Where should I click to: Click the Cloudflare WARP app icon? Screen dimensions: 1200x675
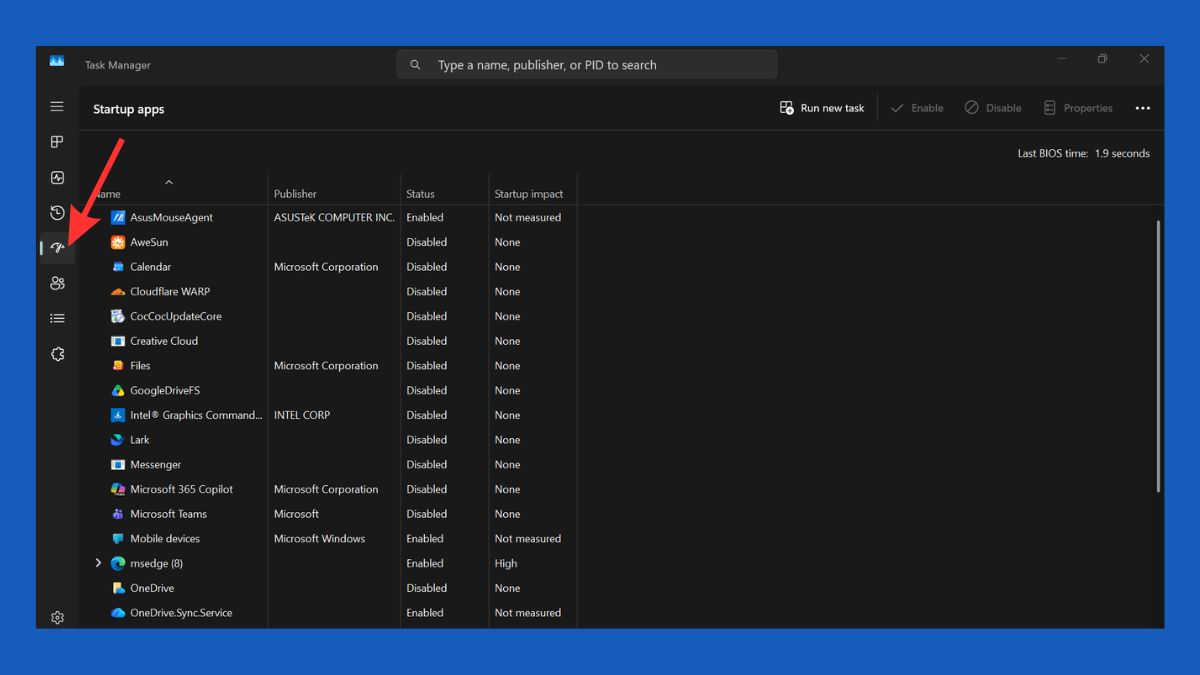[x=118, y=292]
